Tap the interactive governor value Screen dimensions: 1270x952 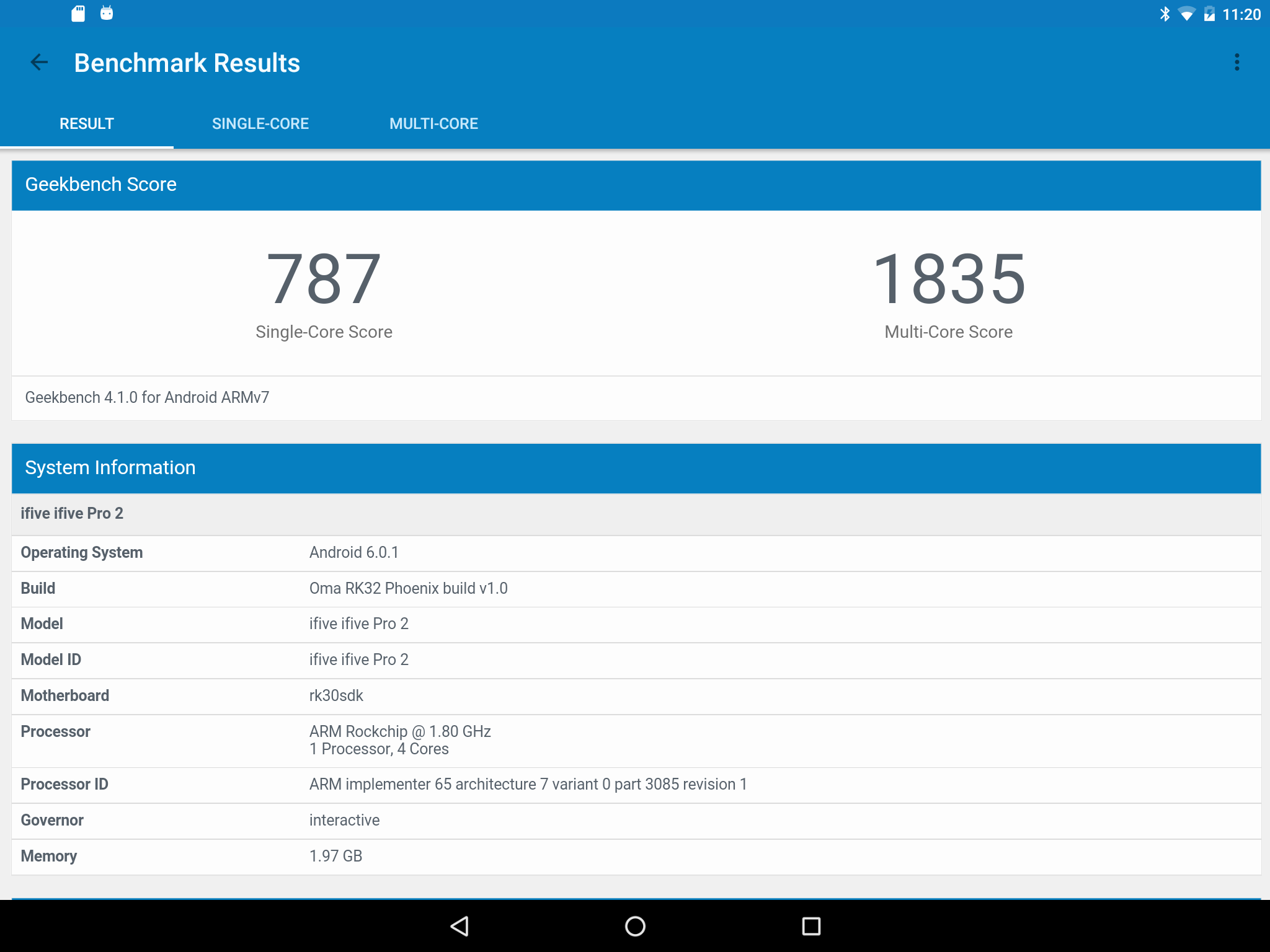click(344, 820)
